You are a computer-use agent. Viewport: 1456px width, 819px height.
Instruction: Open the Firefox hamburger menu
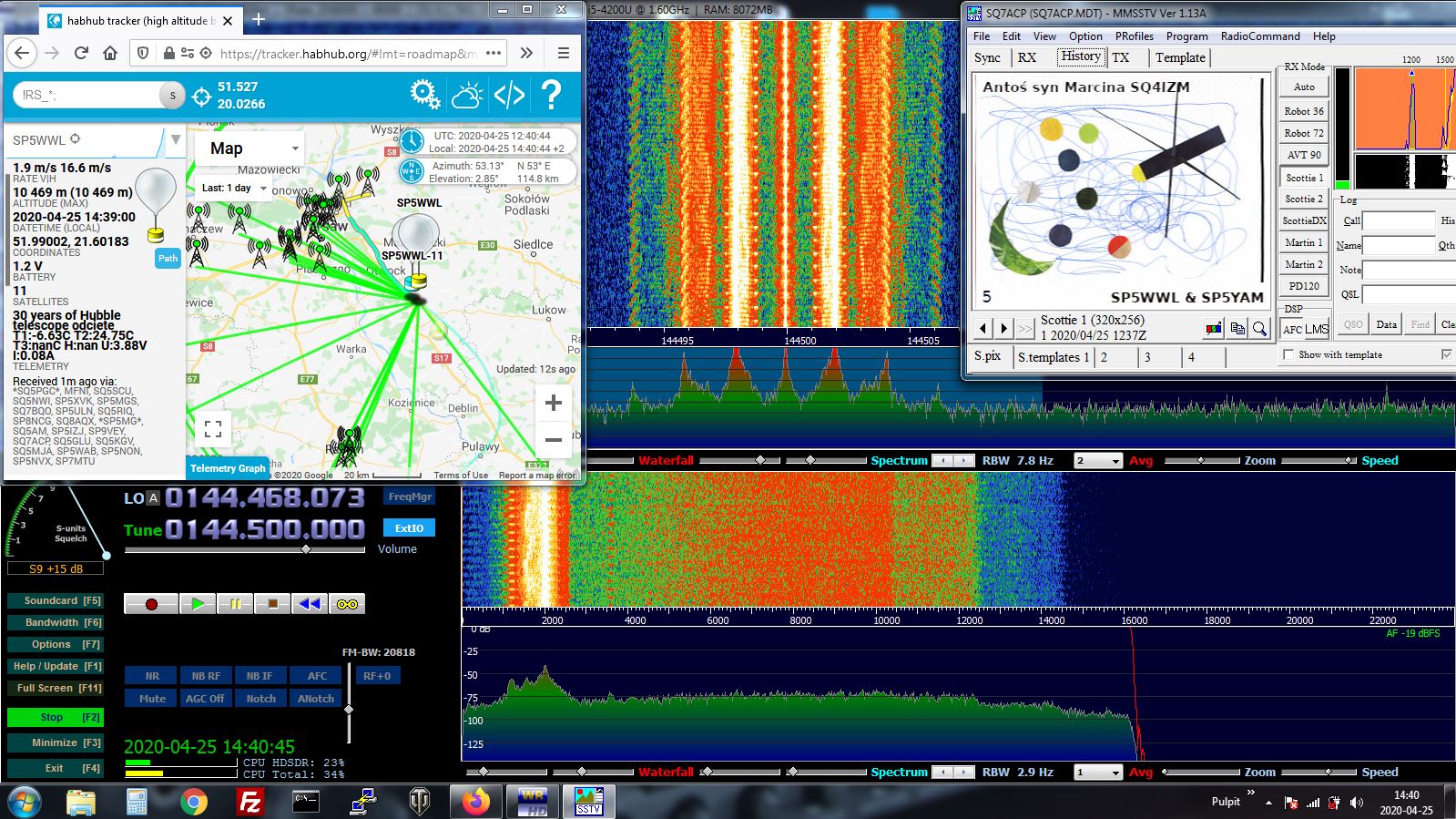564,53
